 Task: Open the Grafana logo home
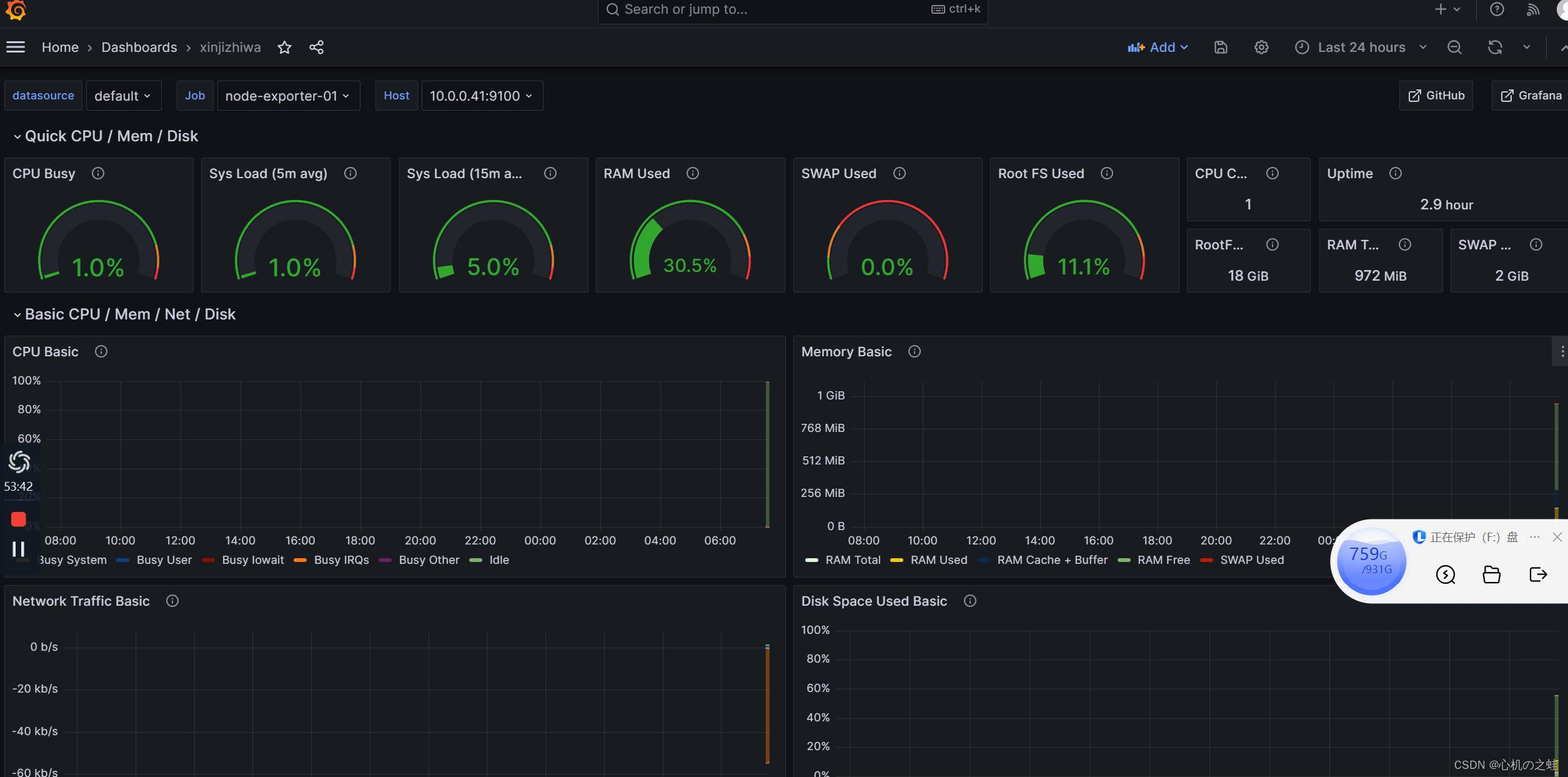pyautogui.click(x=16, y=9)
